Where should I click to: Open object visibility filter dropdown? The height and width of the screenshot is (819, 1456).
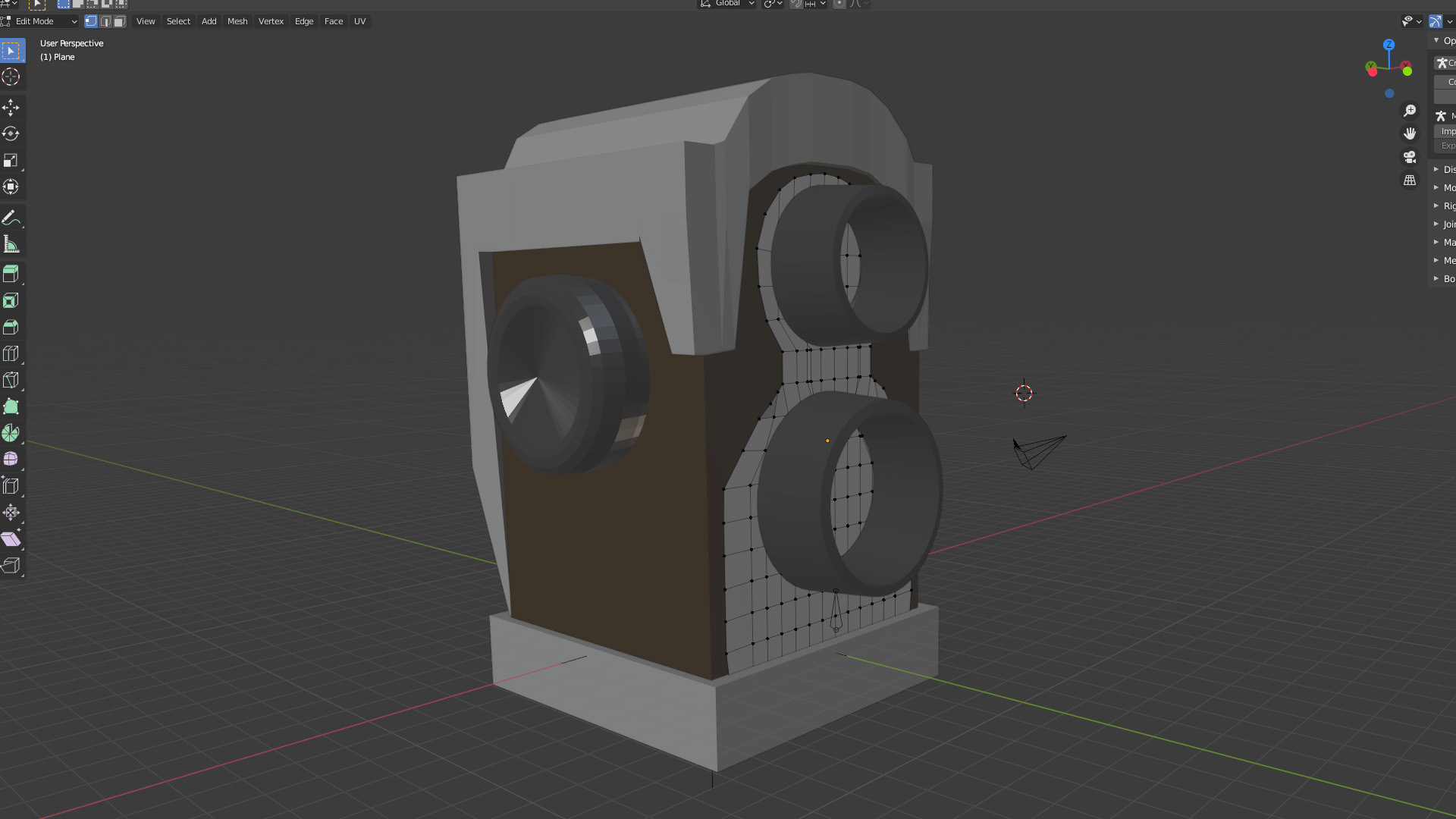(1412, 21)
